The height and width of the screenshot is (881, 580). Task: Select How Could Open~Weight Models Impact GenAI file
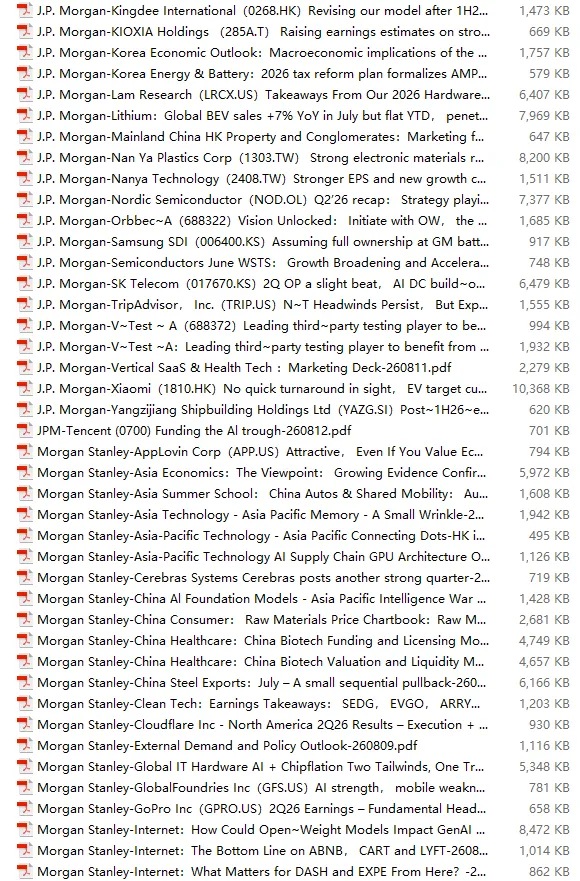tap(261, 830)
